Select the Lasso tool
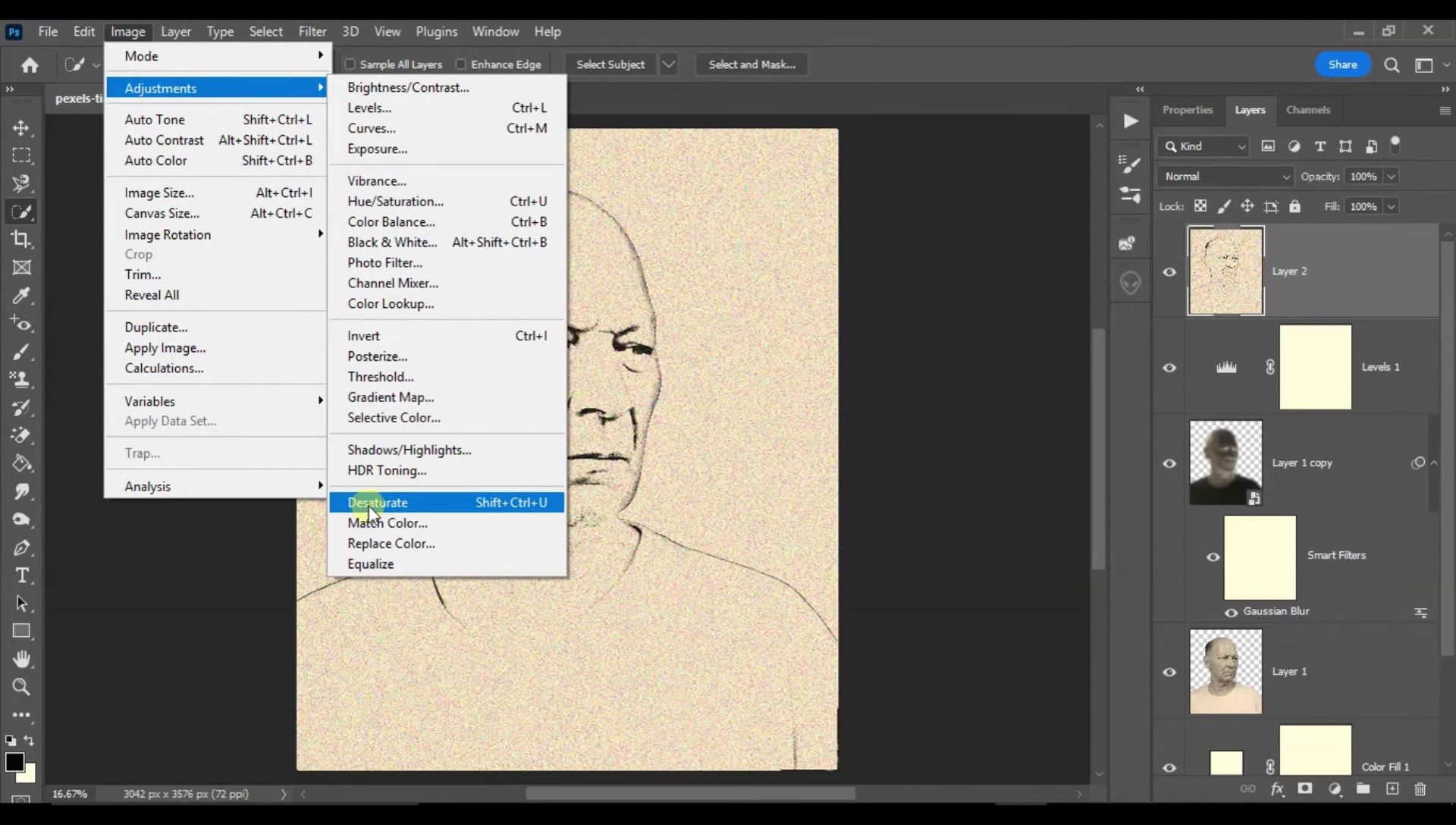 (x=21, y=184)
